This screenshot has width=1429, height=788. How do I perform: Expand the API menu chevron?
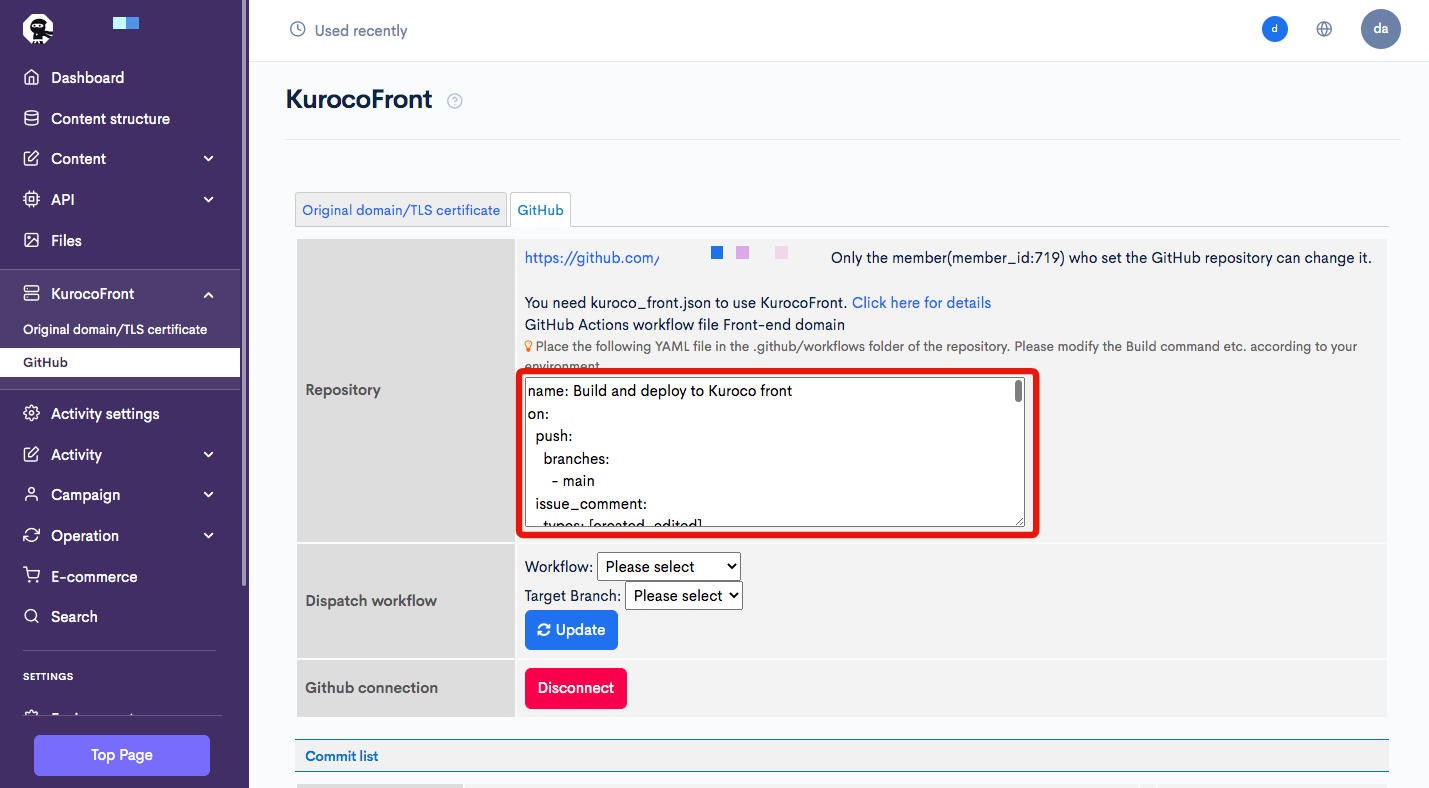pos(208,199)
